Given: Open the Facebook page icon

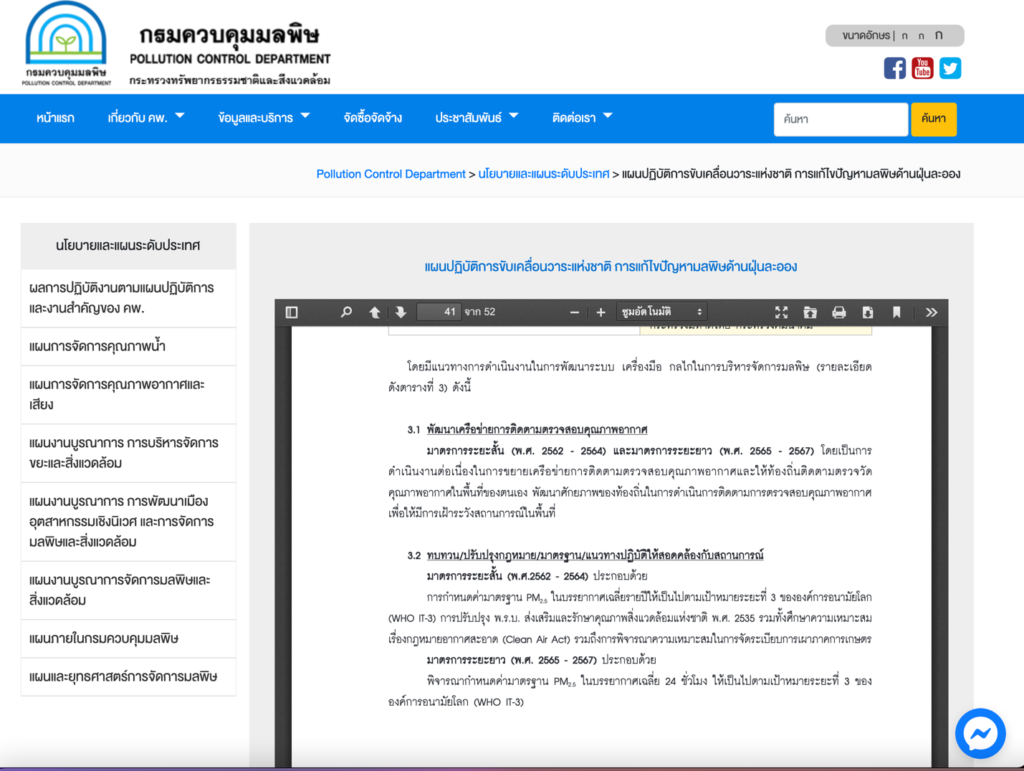Looking at the screenshot, I should [x=895, y=68].
